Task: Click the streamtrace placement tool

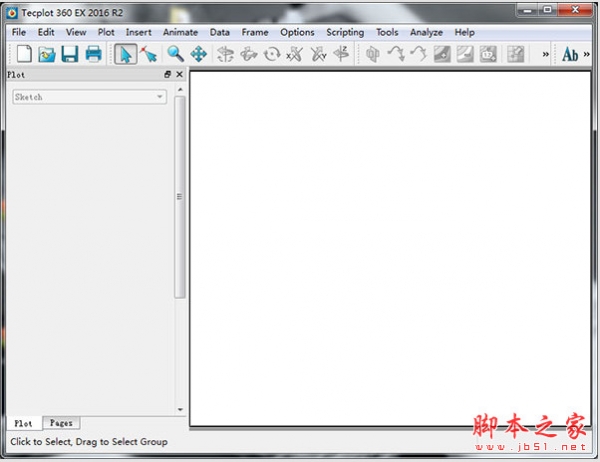Action: (396, 54)
